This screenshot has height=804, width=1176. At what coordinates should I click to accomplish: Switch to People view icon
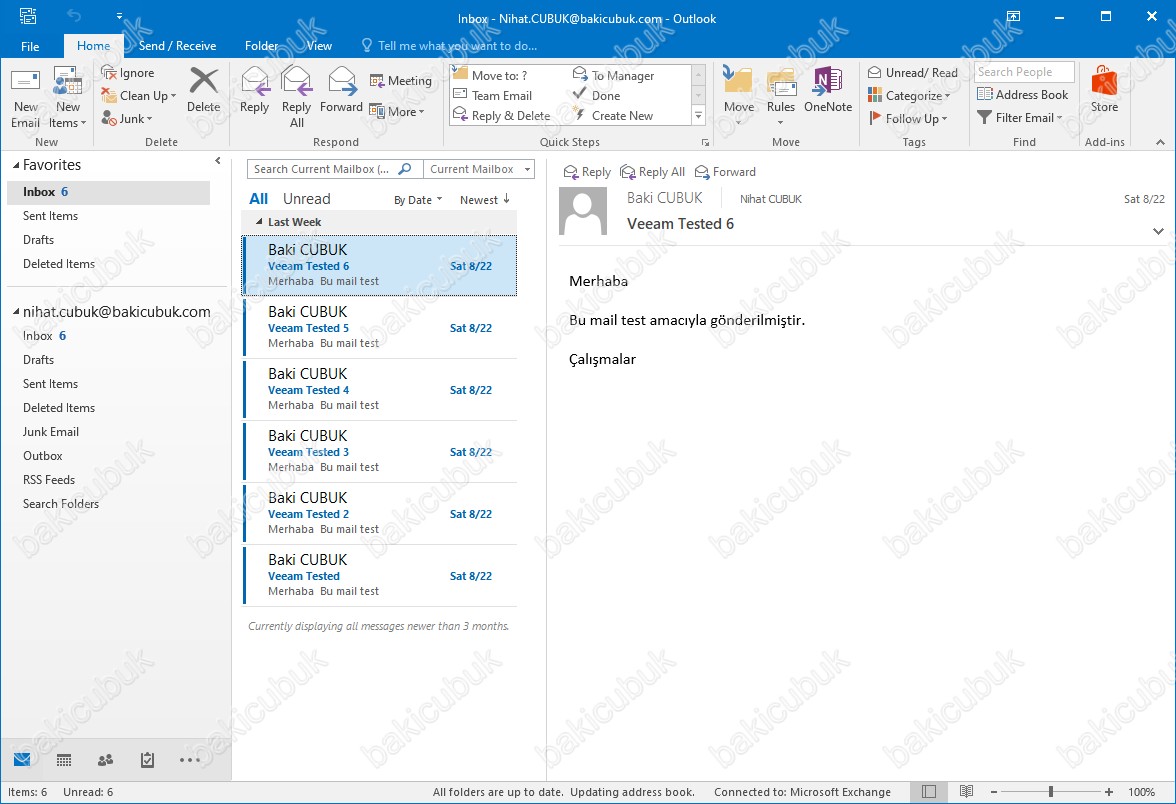pos(106,760)
